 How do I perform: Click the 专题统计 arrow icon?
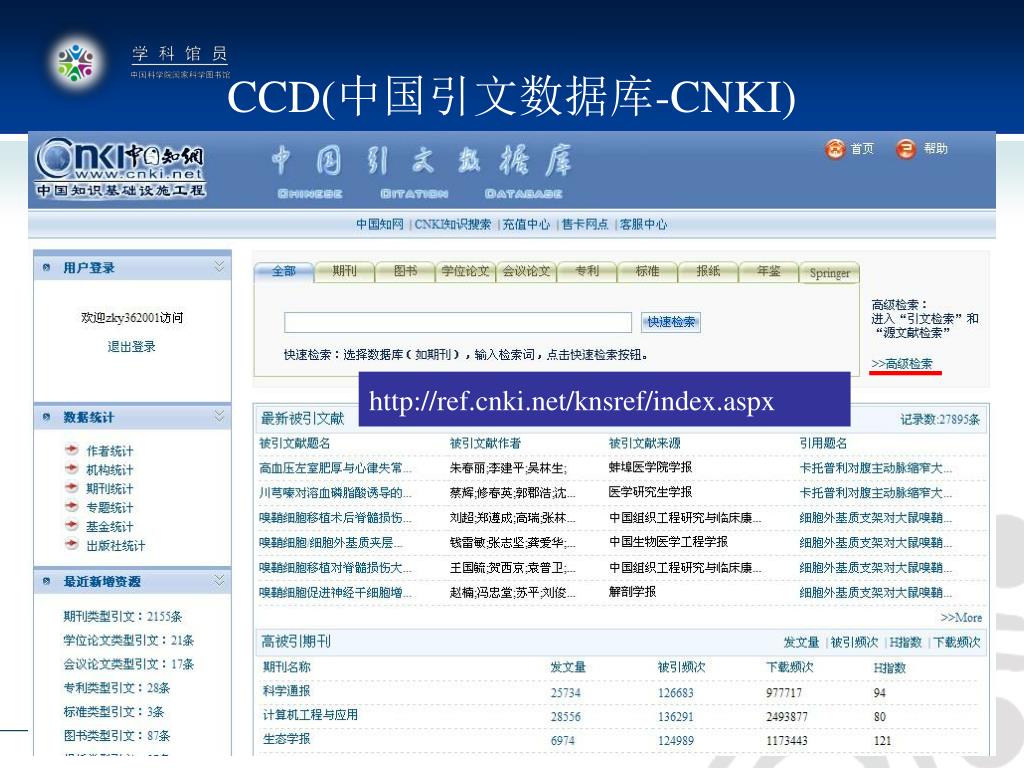[72, 507]
